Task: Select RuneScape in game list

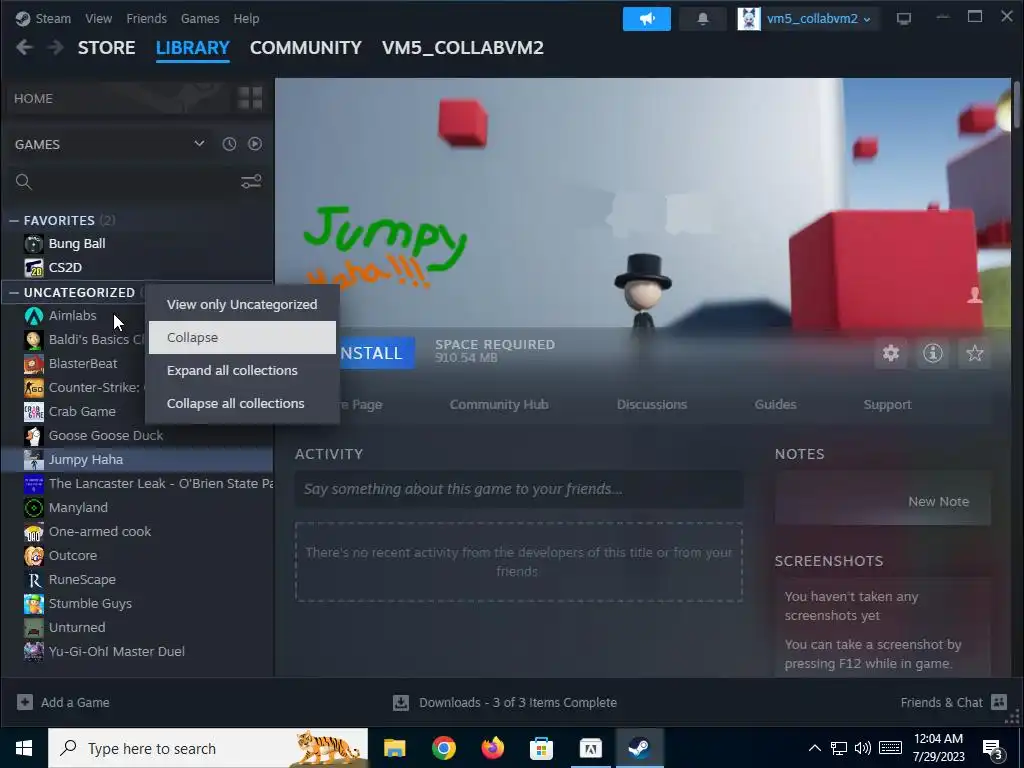Action: pos(137,579)
